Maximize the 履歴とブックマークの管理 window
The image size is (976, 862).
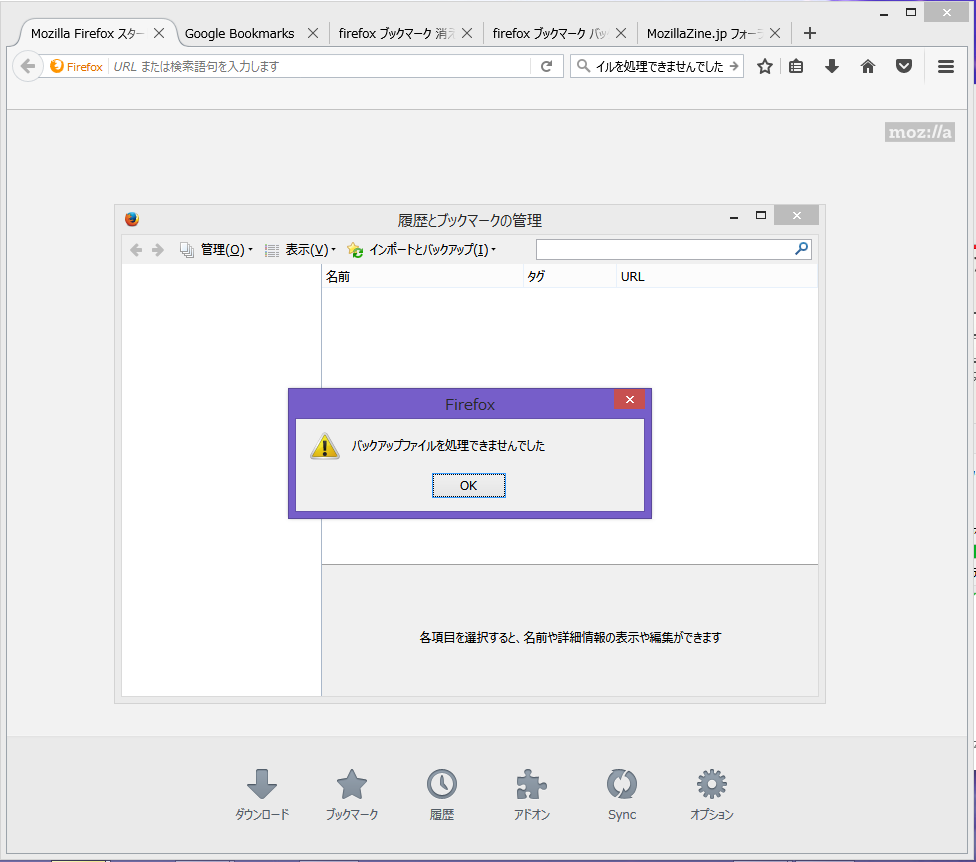pyautogui.click(x=761, y=215)
